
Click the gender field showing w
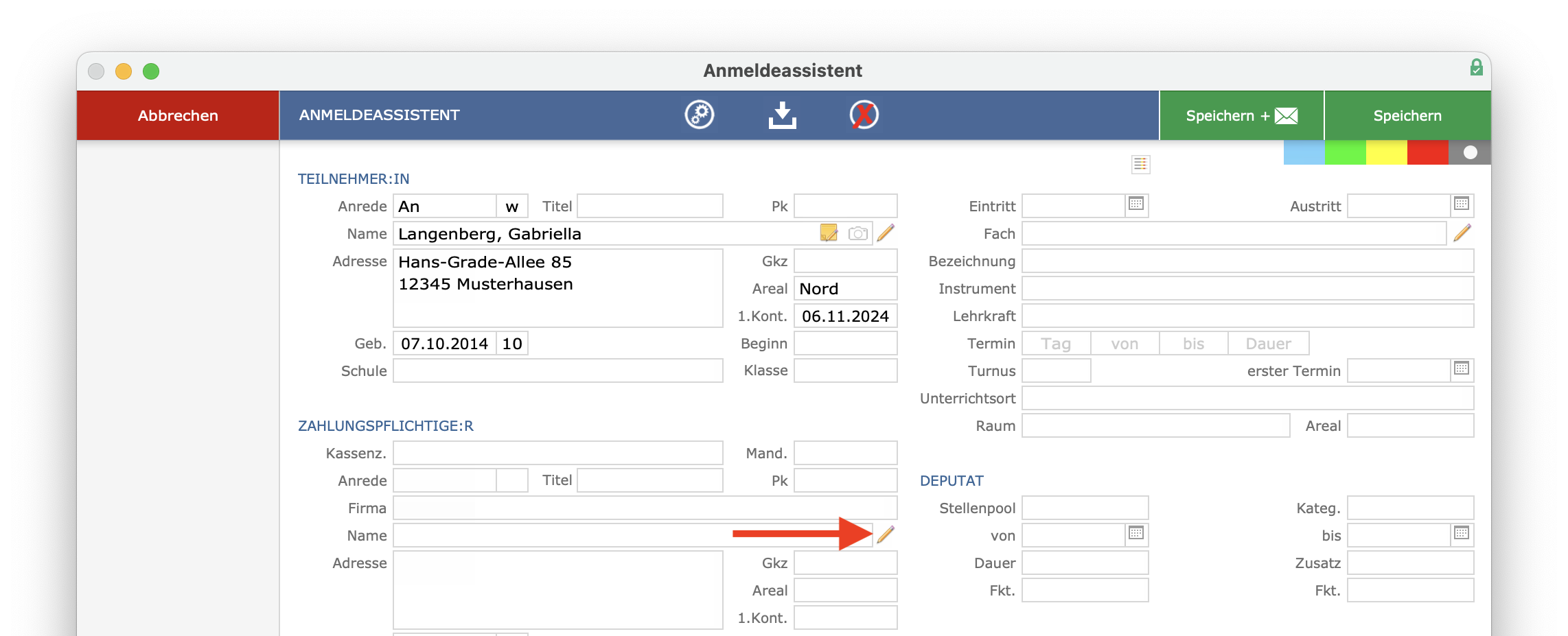click(512, 206)
